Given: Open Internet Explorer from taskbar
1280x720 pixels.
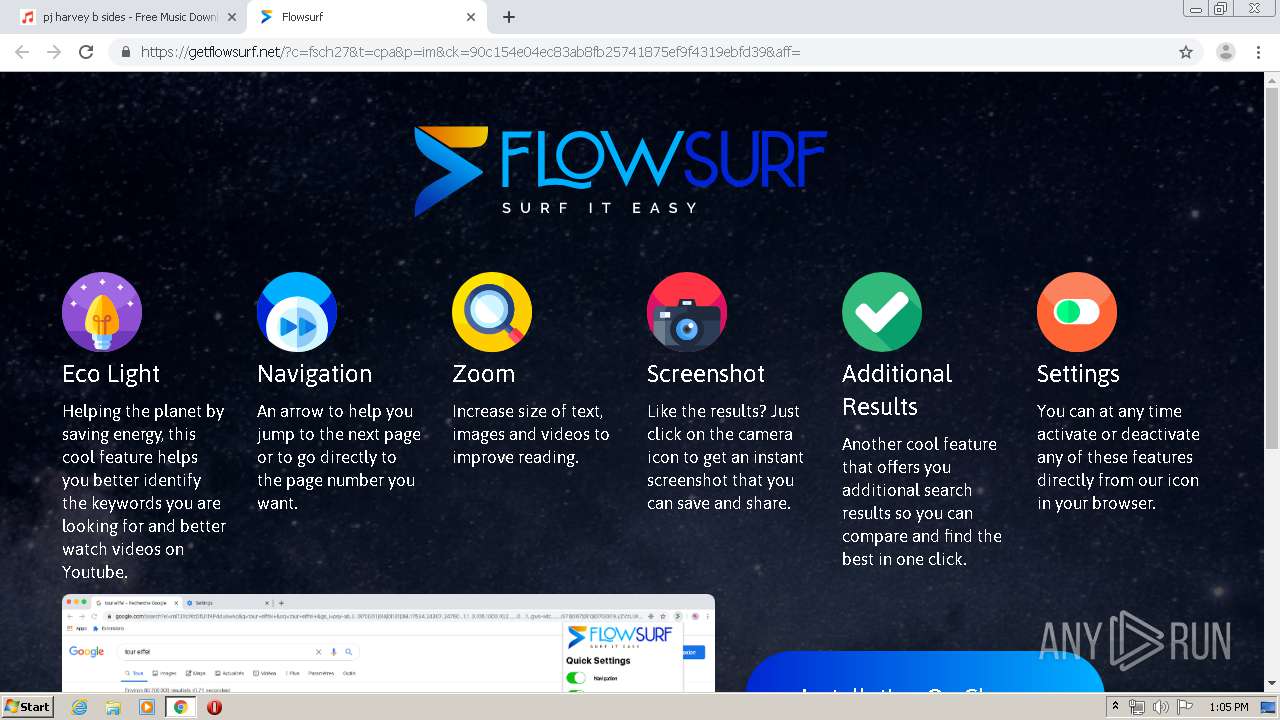Looking at the screenshot, I should 79,707.
